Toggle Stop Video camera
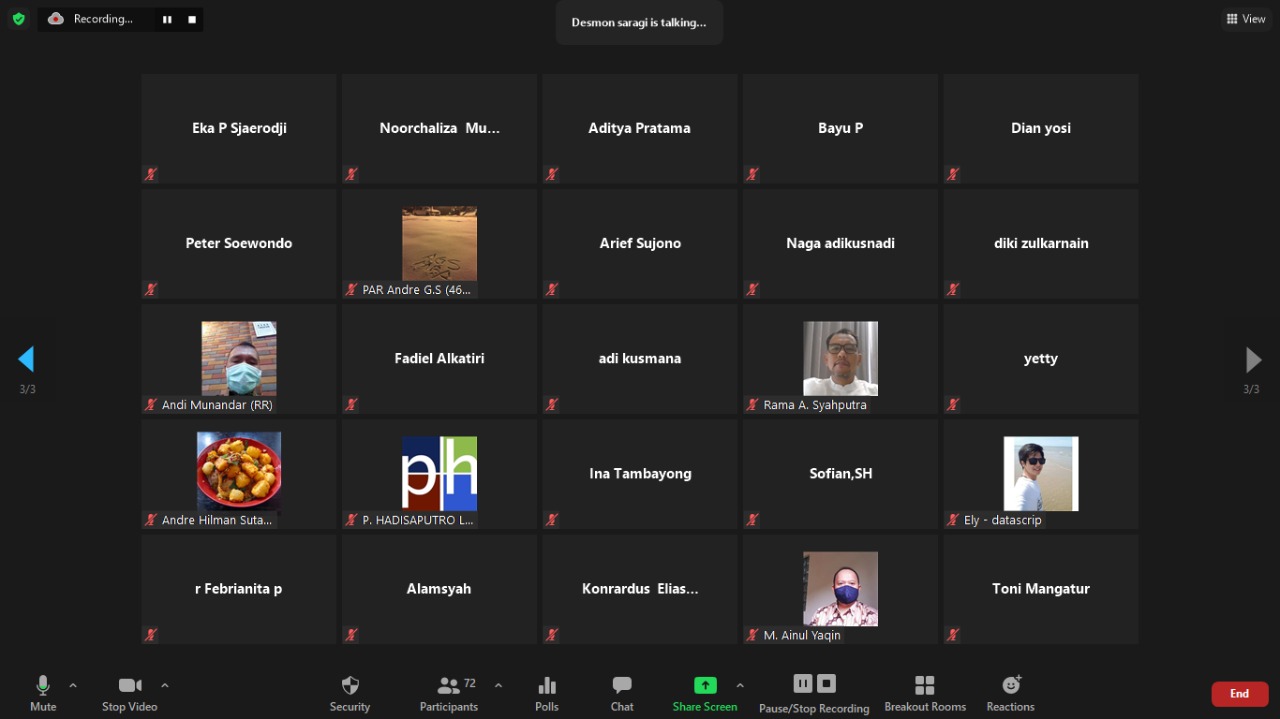Viewport: 1280px width, 719px height. coord(130,686)
